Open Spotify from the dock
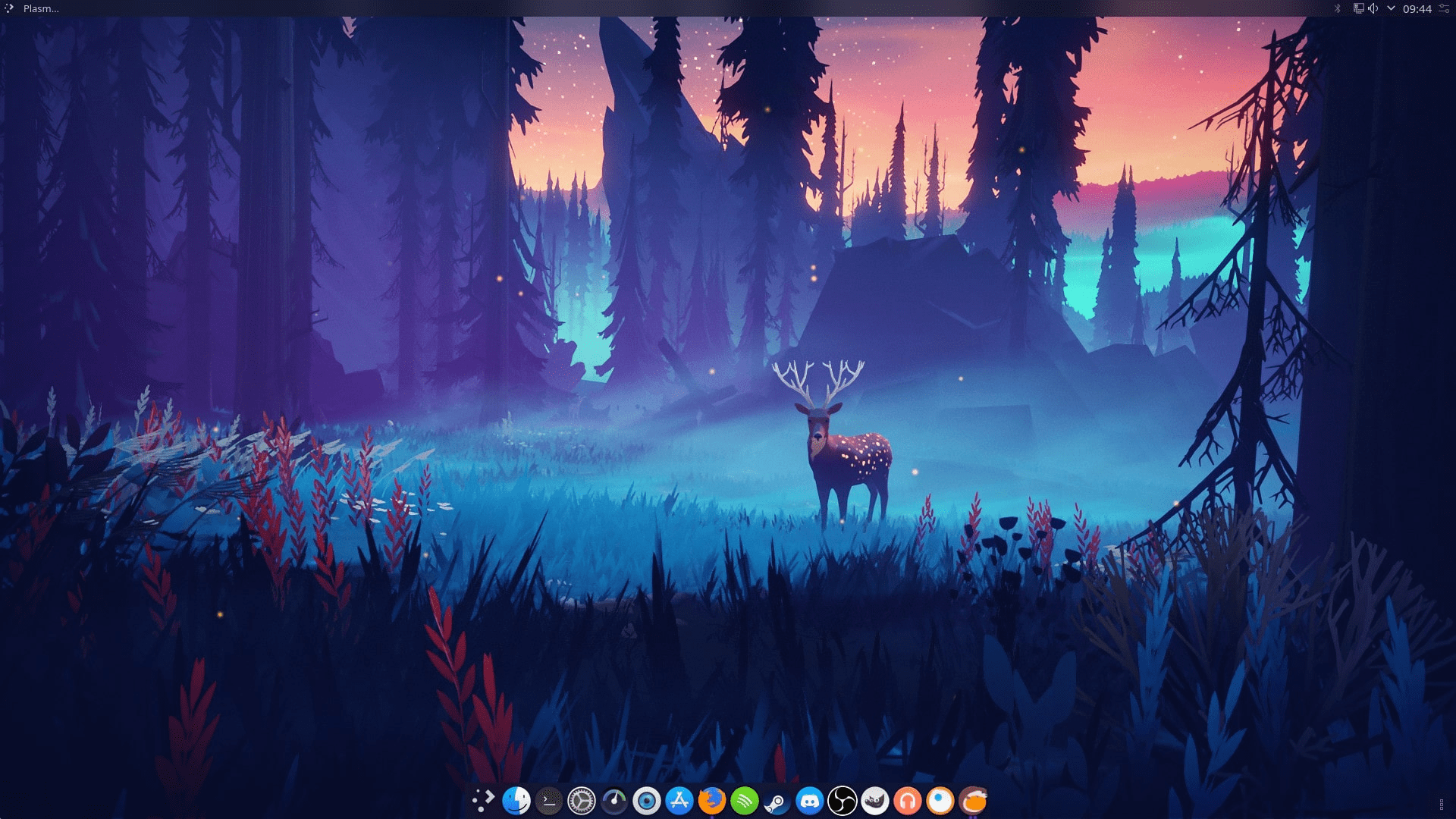The image size is (1456, 819). coord(745,801)
